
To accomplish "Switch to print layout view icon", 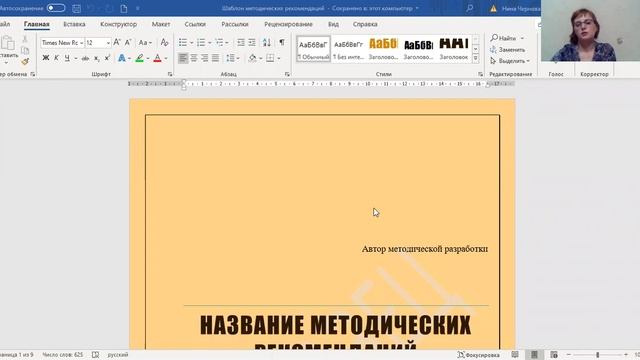I will [534, 355].
